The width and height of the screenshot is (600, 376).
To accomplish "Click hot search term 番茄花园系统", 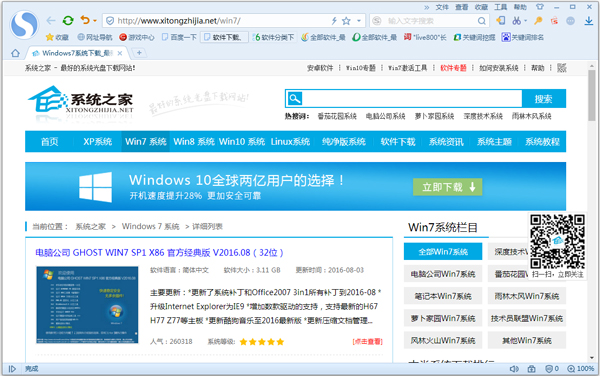I will click(x=337, y=116).
